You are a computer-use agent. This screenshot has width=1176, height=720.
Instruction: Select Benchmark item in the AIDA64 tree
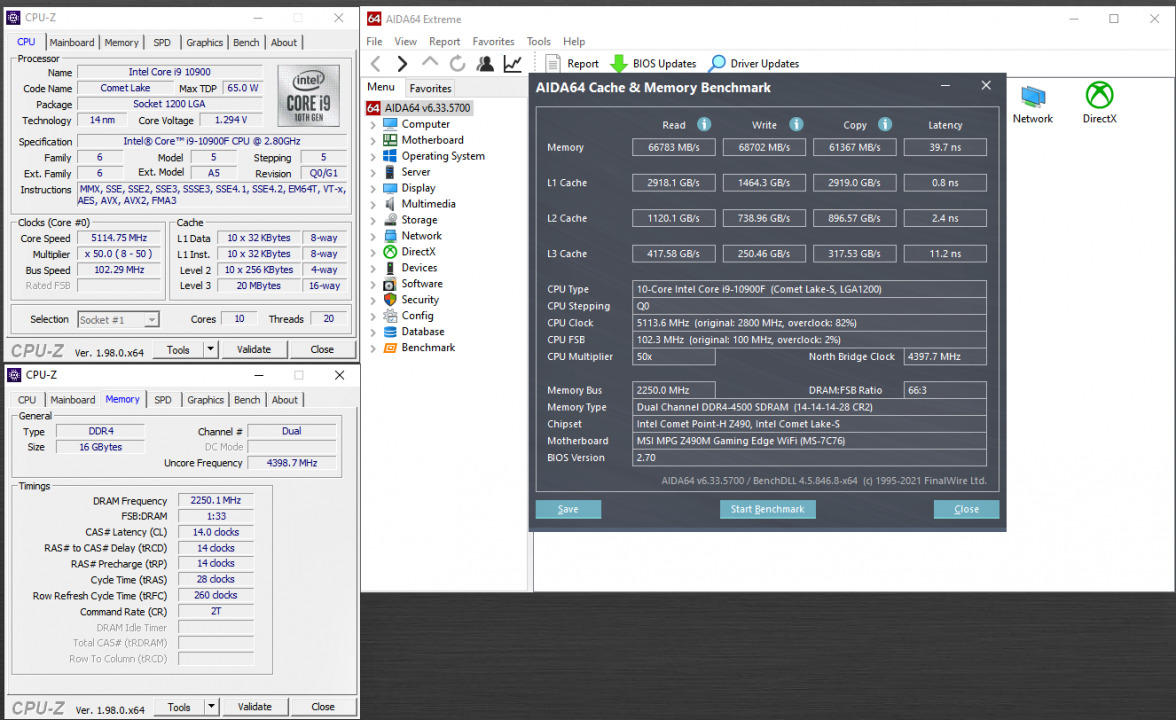[428, 348]
